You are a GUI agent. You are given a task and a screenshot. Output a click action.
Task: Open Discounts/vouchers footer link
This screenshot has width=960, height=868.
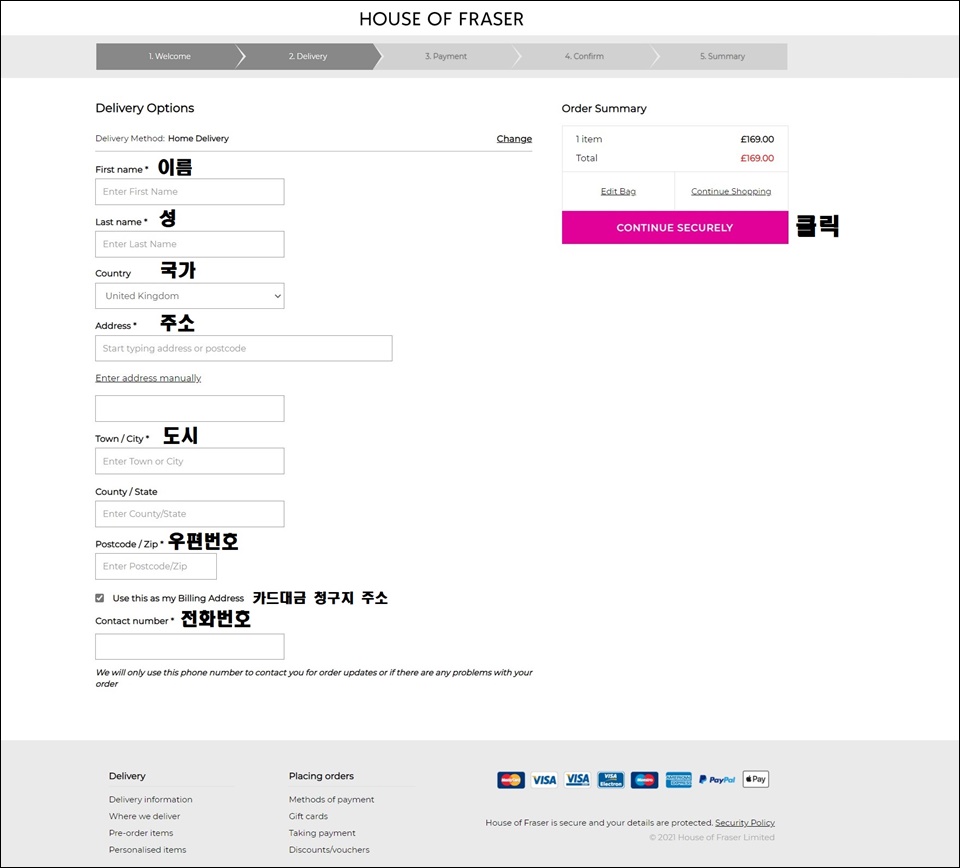(x=329, y=850)
